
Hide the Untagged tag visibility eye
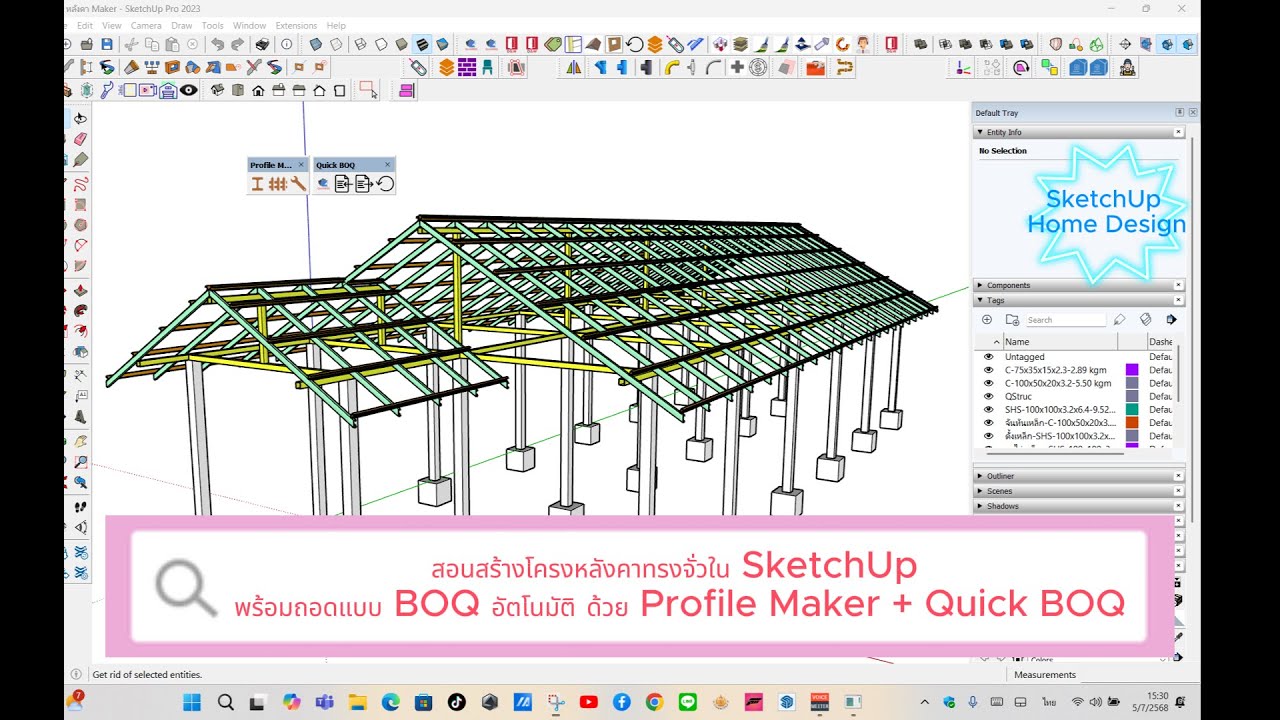click(x=988, y=357)
